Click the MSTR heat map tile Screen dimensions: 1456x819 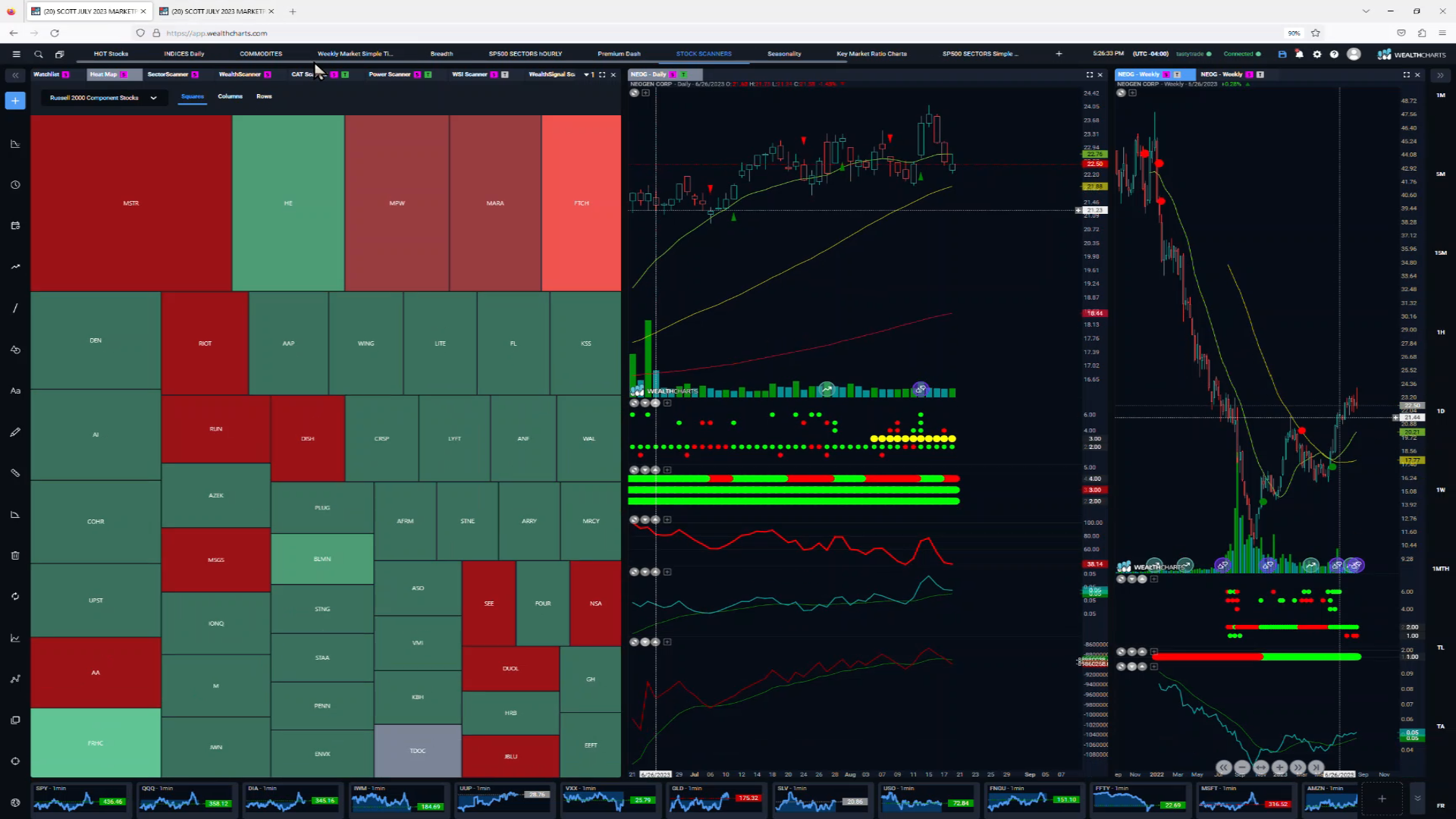(131, 203)
